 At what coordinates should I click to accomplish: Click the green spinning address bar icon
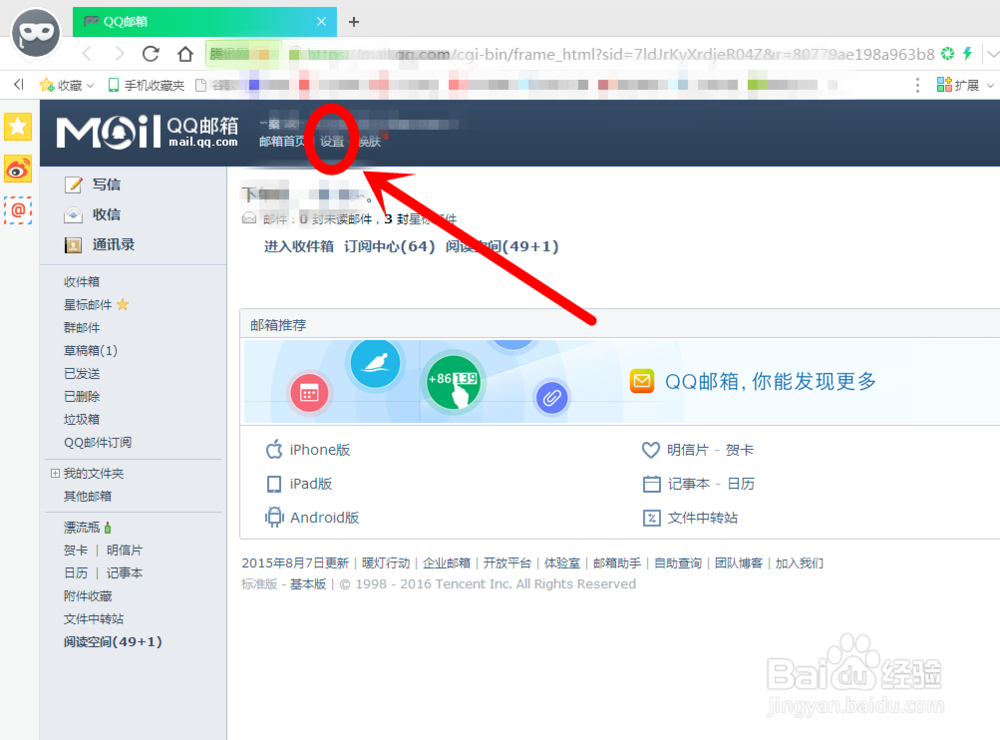click(948, 54)
